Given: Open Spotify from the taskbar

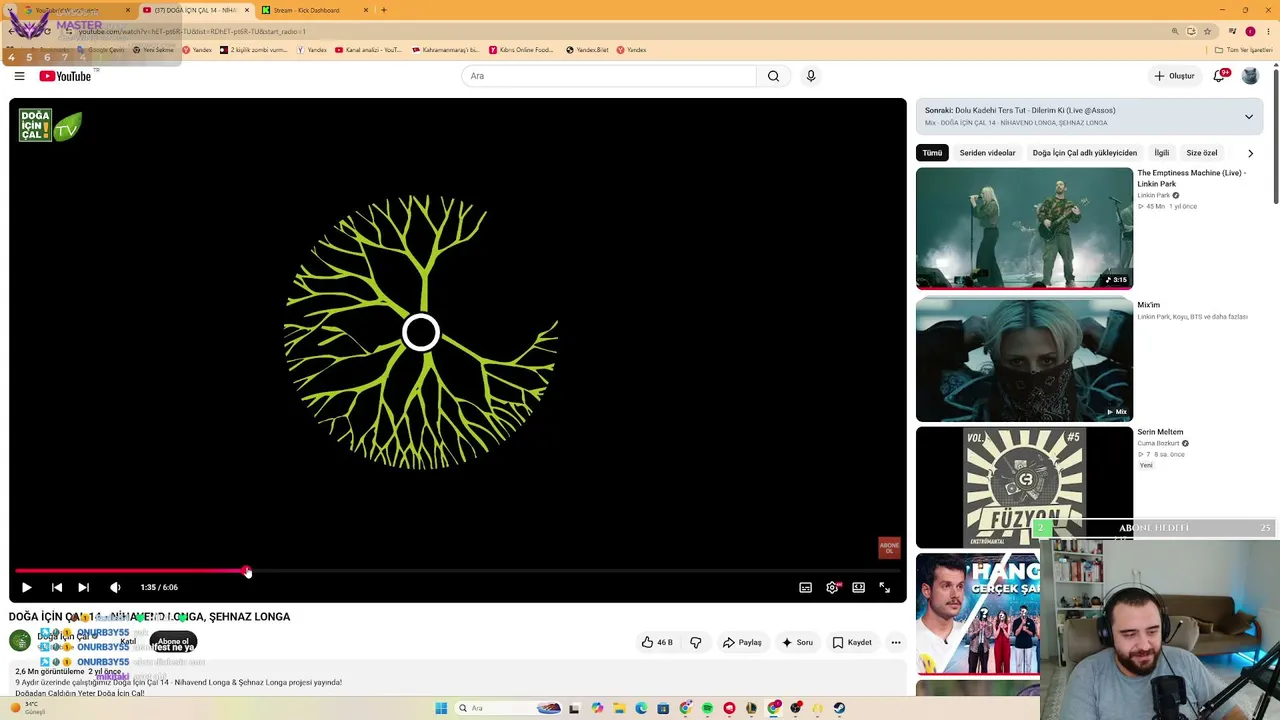Looking at the screenshot, I should [707, 708].
